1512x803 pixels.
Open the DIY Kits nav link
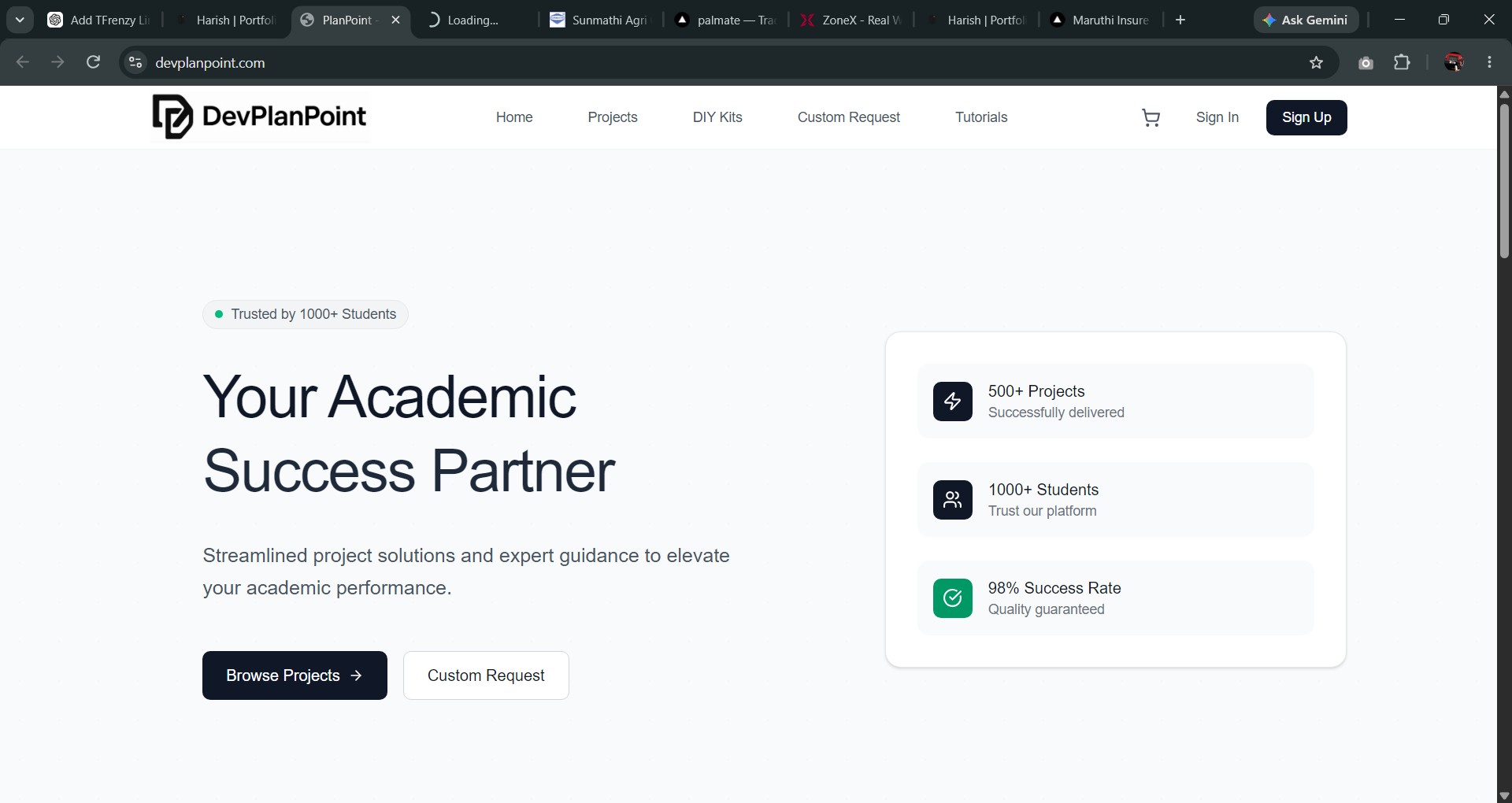click(717, 117)
